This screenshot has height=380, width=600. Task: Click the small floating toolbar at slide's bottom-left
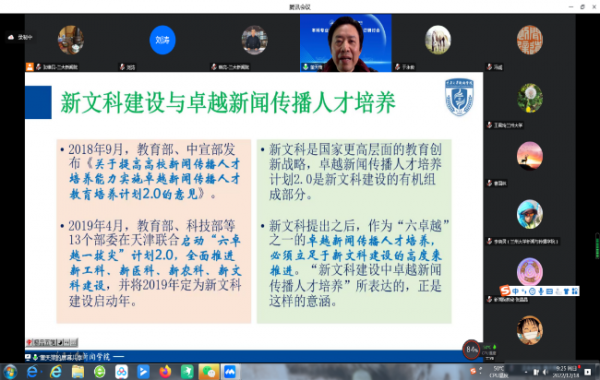pyautogui.click(x=52, y=342)
